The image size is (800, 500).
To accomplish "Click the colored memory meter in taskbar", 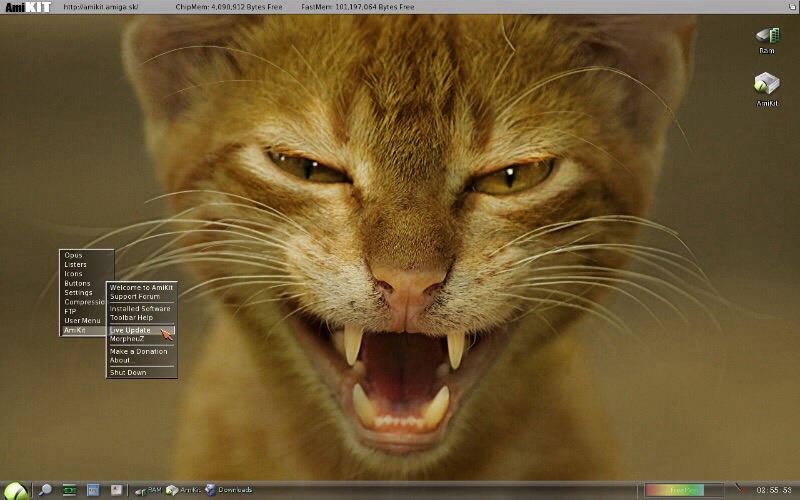I will [683, 490].
